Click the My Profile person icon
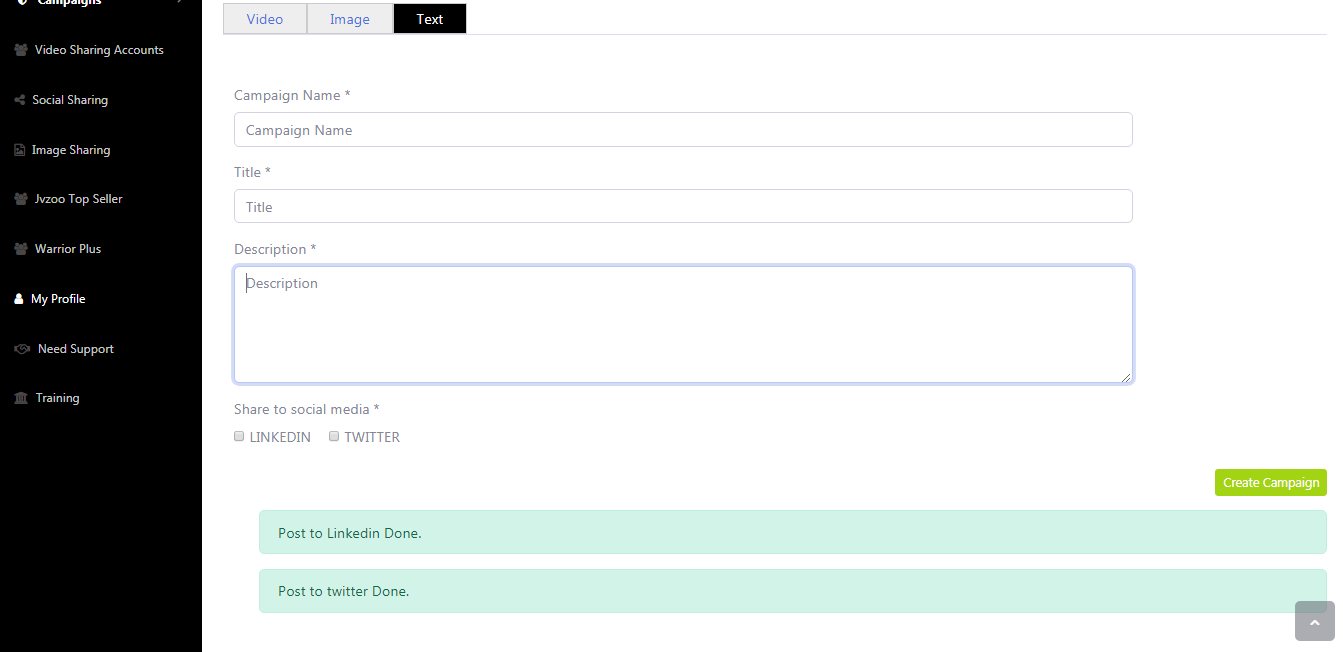This screenshot has height=652, width=1343. [x=19, y=299]
